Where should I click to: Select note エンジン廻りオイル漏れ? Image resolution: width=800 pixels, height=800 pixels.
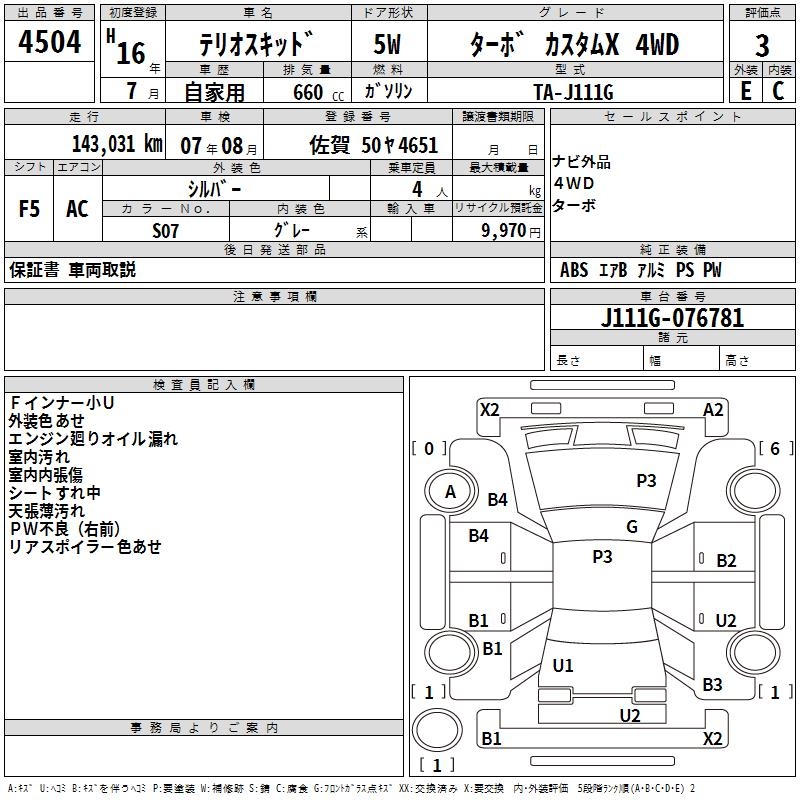(93, 439)
